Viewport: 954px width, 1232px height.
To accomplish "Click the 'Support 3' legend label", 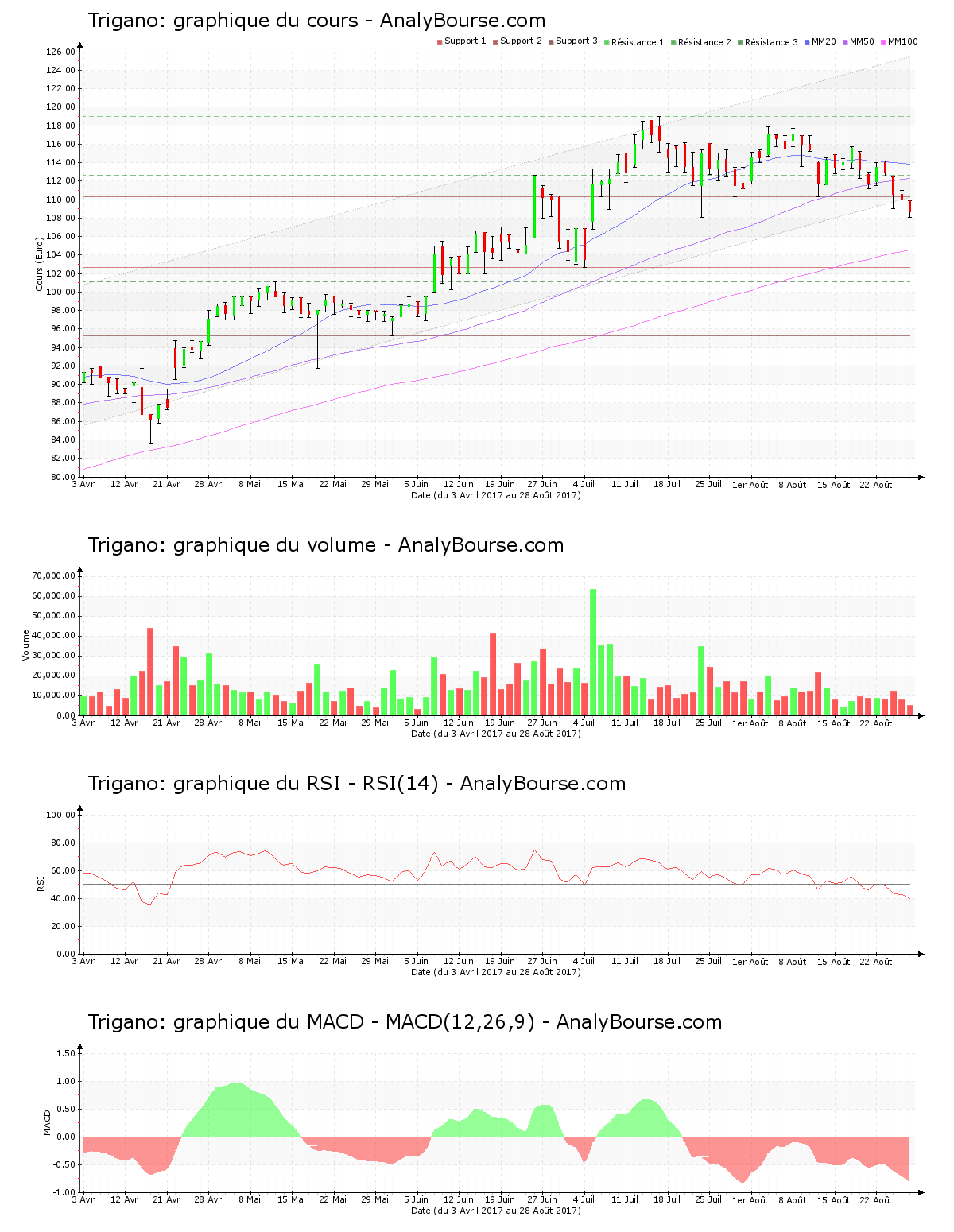I will click(576, 41).
